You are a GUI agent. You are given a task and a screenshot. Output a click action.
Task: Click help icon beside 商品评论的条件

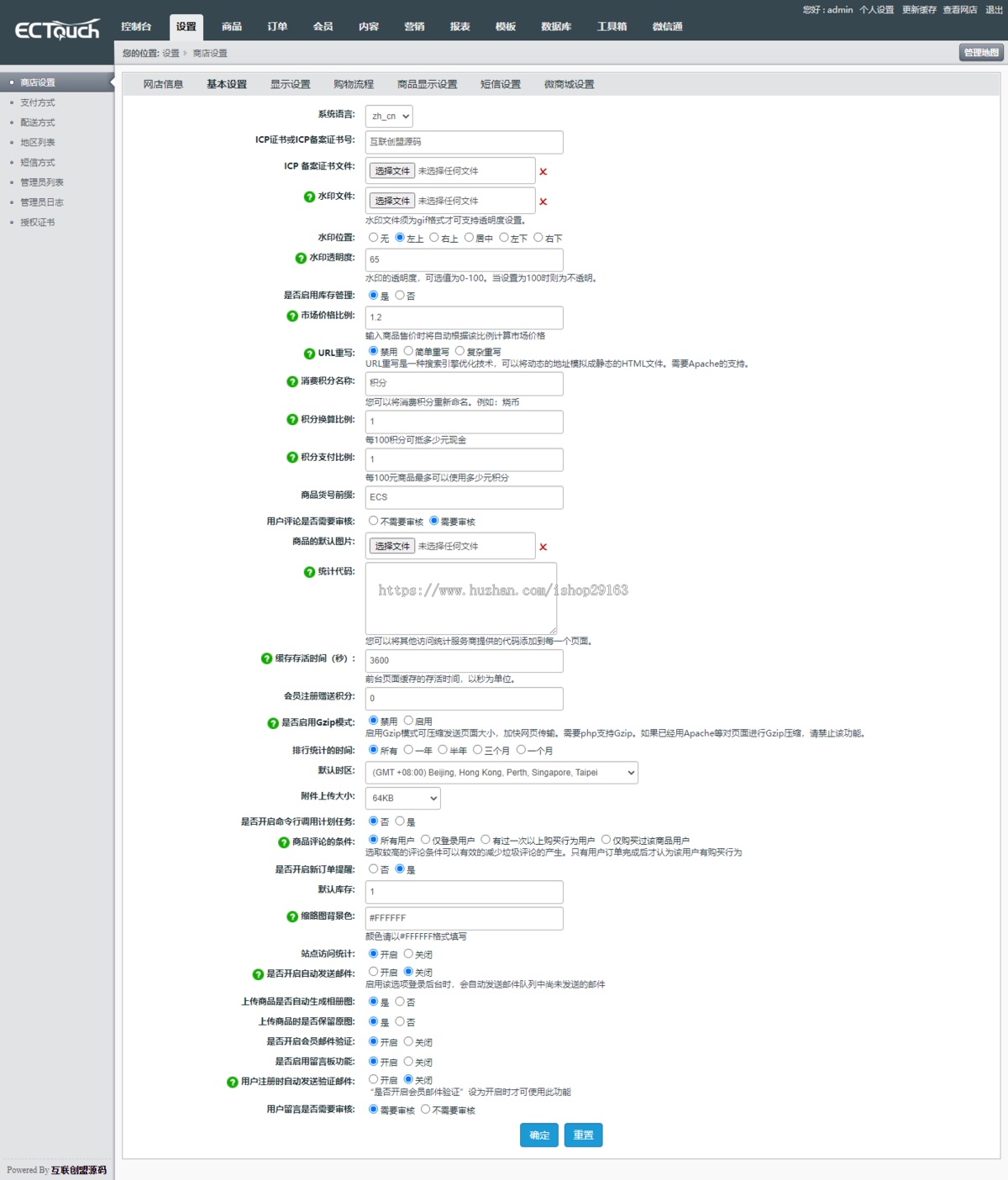[x=284, y=842]
